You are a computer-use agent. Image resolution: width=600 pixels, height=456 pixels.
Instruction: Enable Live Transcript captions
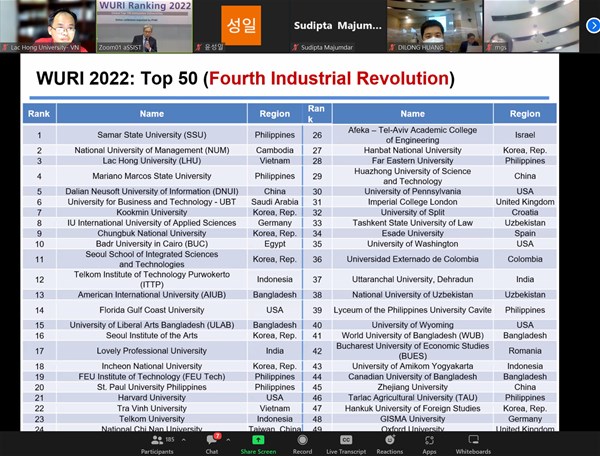coord(346,443)
